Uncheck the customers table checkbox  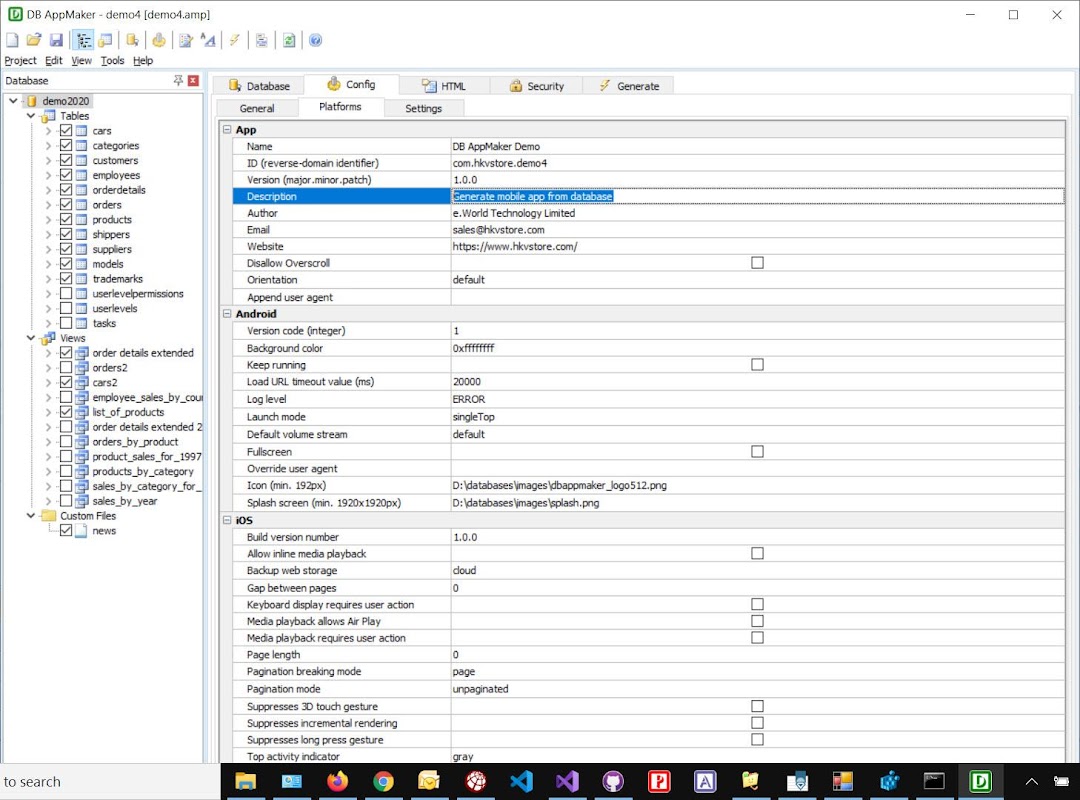pyautogui.click(x=66, y=160)
